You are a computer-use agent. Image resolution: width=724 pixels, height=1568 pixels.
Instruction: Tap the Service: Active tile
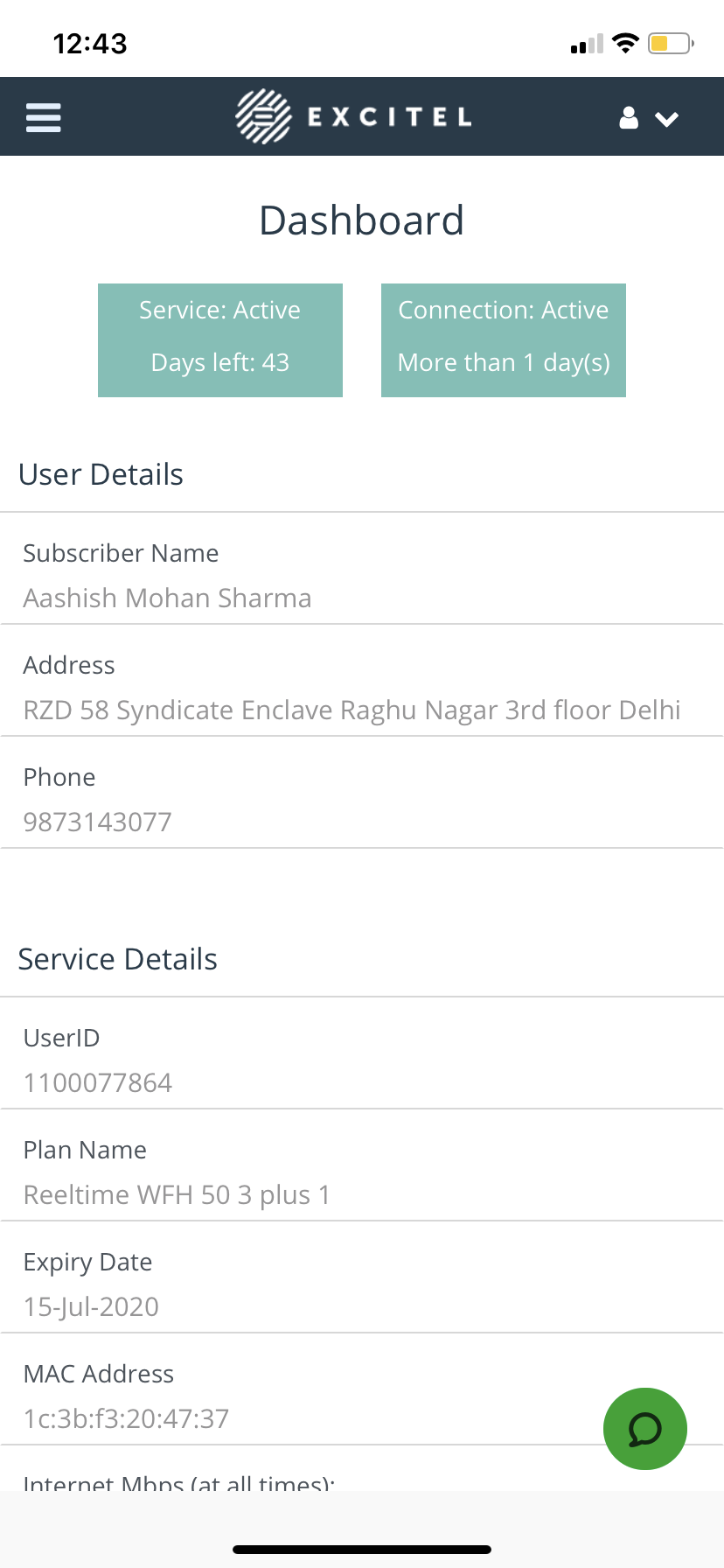(220, 340)
